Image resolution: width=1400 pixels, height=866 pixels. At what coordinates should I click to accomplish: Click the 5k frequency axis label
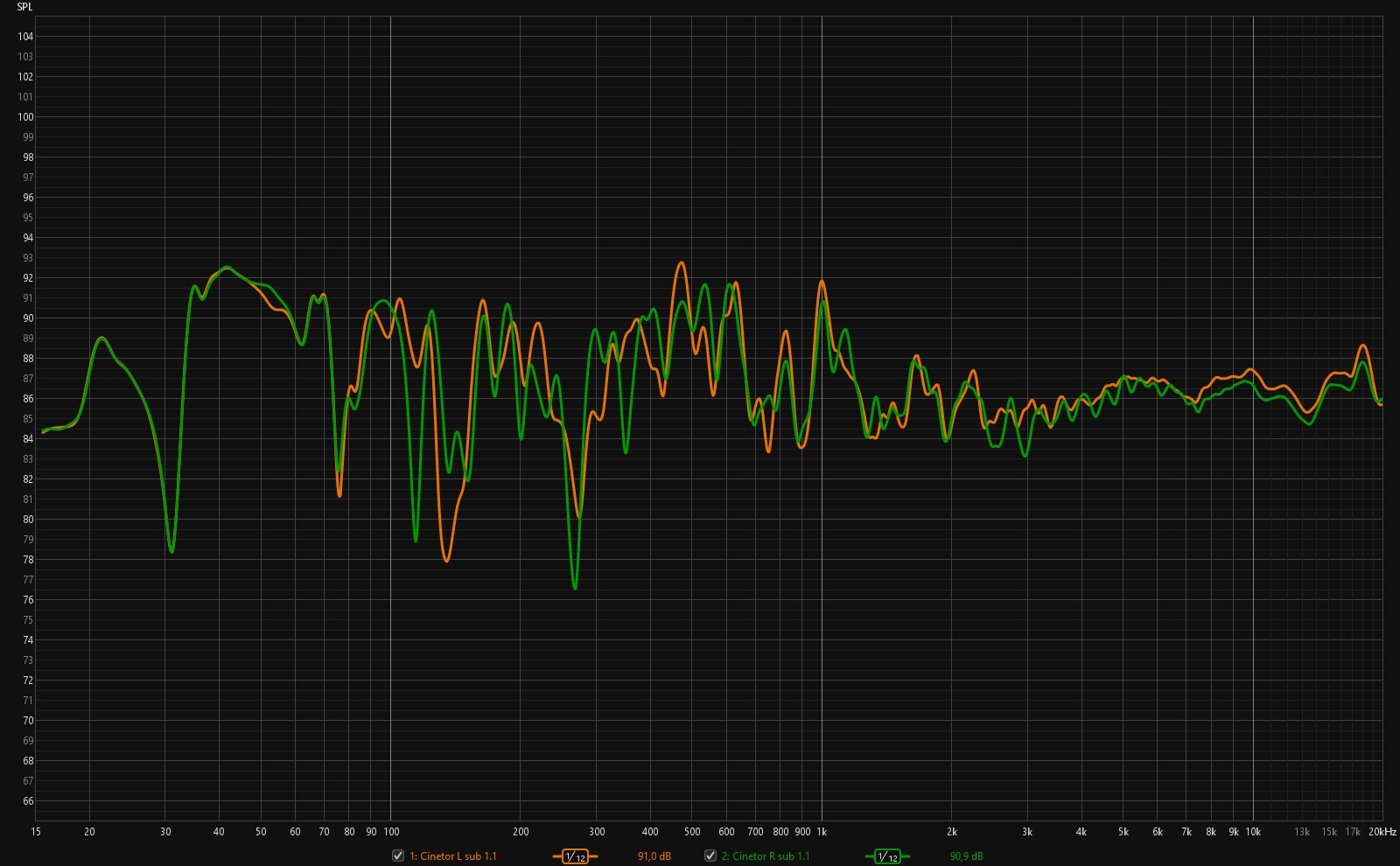[x=1123, y=832]
